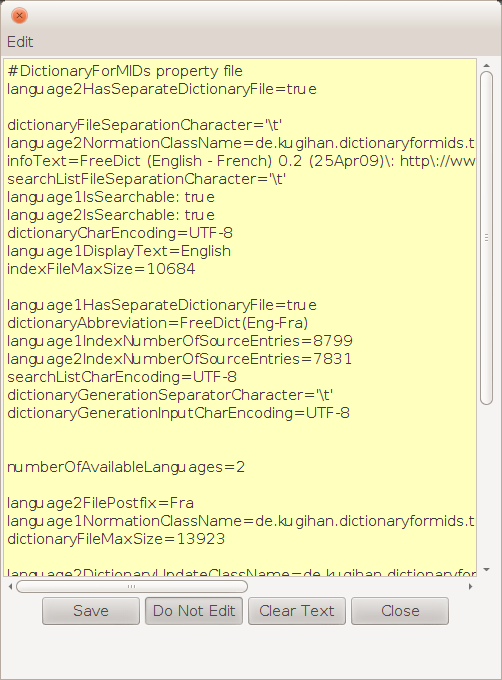Place cursor in the indexFileMaxSize=10684 line
The width and height of the screenshot is (502, 680).
click(x=101, y=269)
